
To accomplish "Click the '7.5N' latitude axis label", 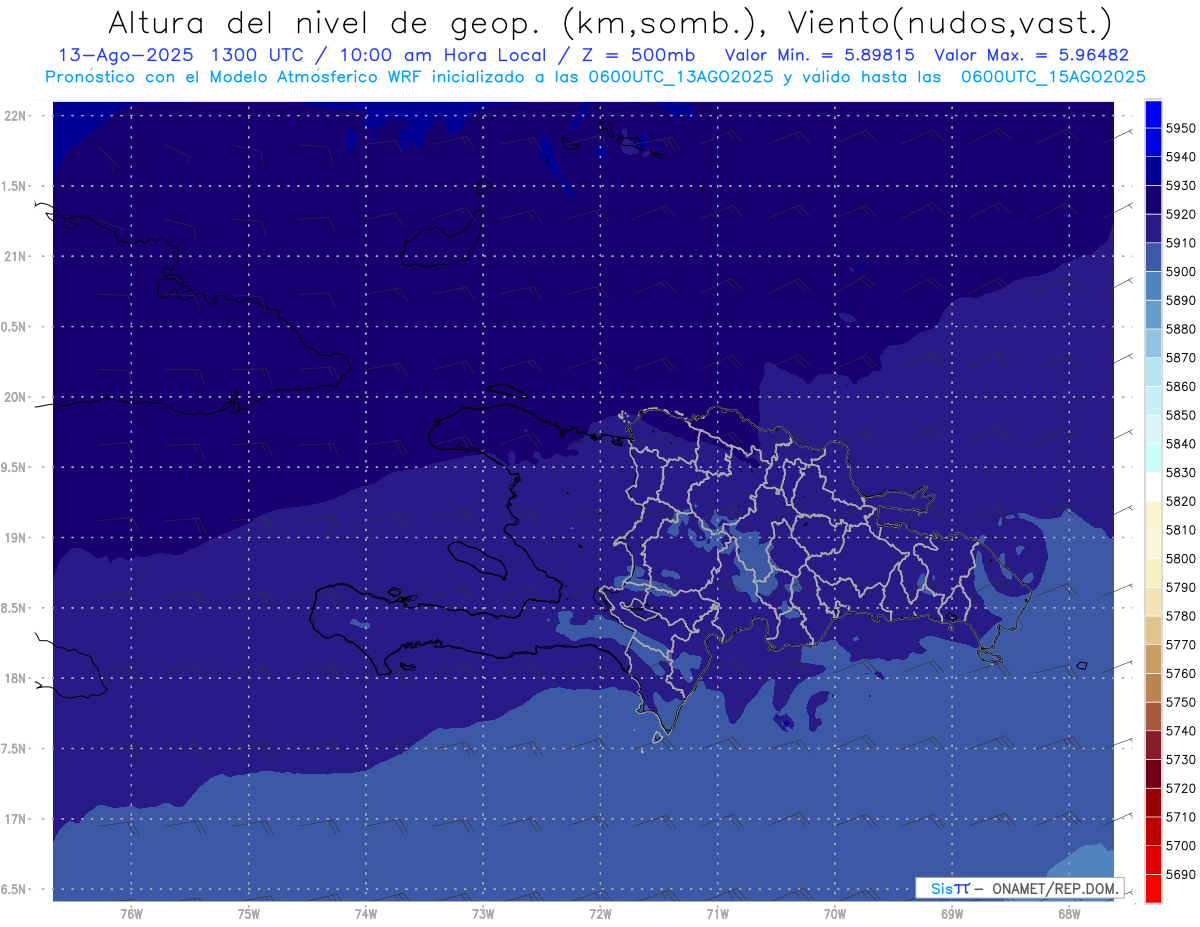I will click(x=15, y=749).
